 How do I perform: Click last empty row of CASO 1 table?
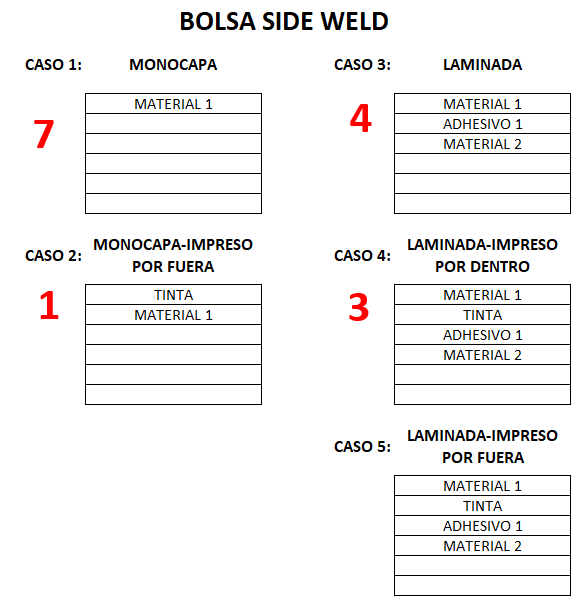(x=173, y=204)
